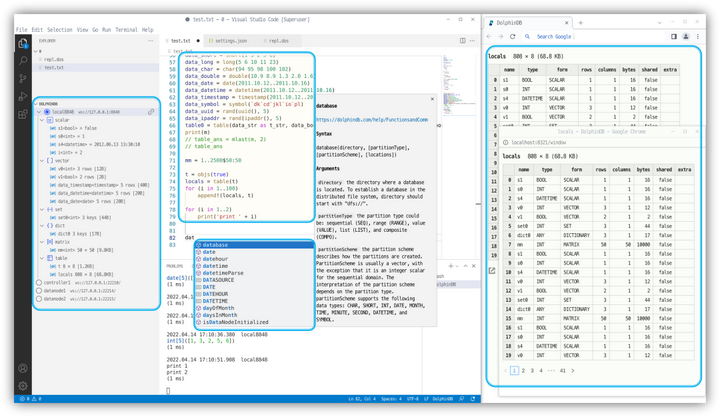Image resolution: width=720 pixels, height=417 pixels.
Task: Click the link icon beside local8848 connection
Action: 151,112
